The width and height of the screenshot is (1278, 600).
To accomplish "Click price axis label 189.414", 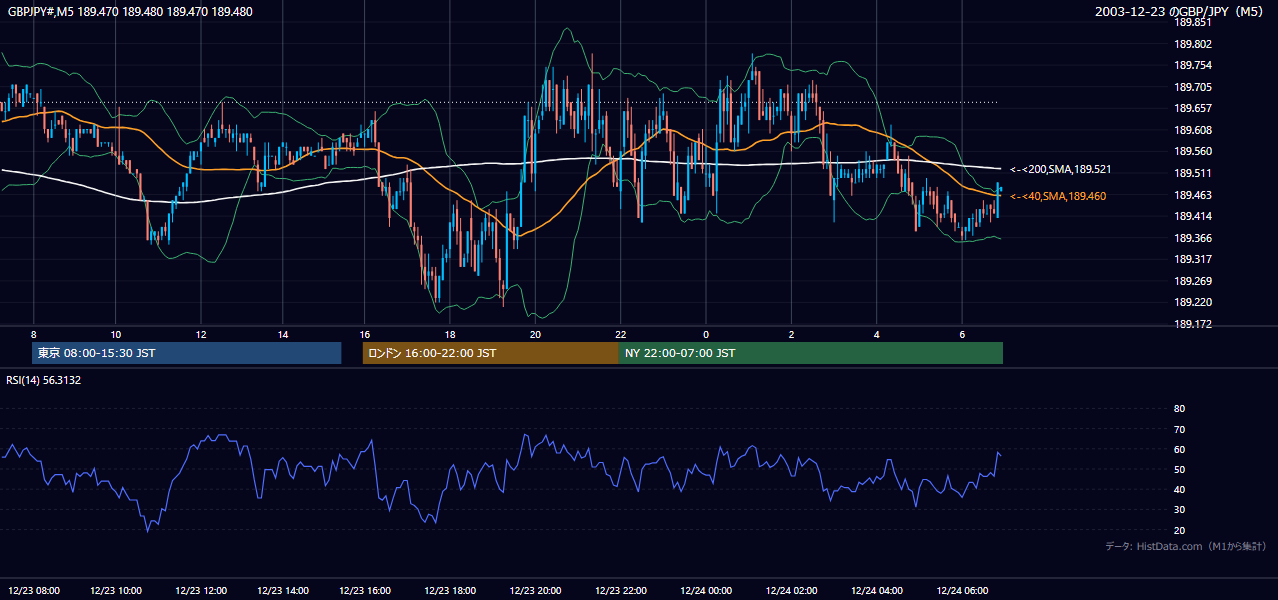I will pyautogui.click(x=1193, y=216).
